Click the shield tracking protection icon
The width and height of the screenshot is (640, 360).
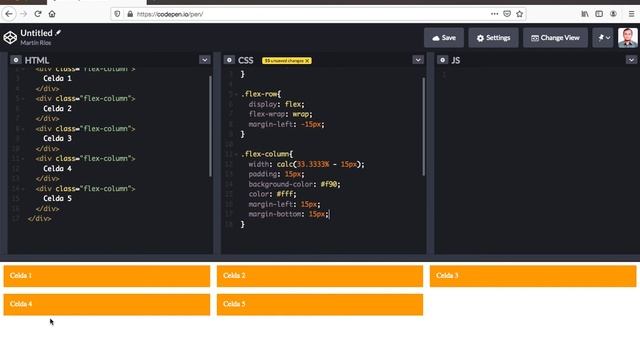pyautogui.click(x=117, y=14)
